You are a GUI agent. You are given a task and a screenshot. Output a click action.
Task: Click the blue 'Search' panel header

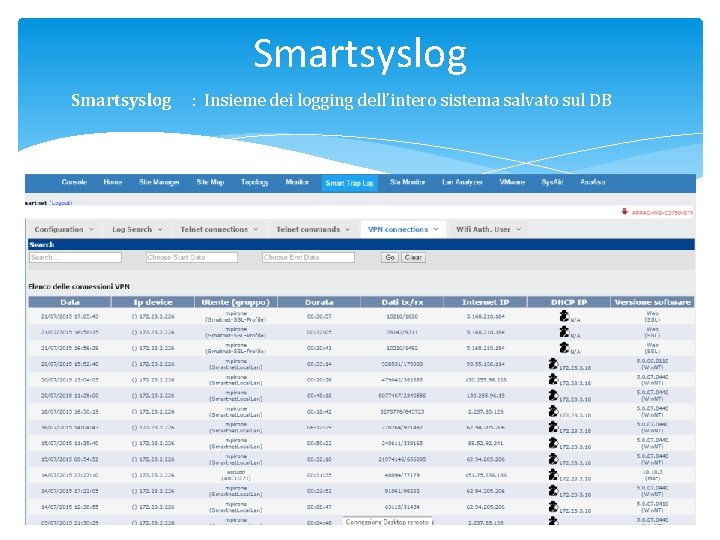click(361, 244)
